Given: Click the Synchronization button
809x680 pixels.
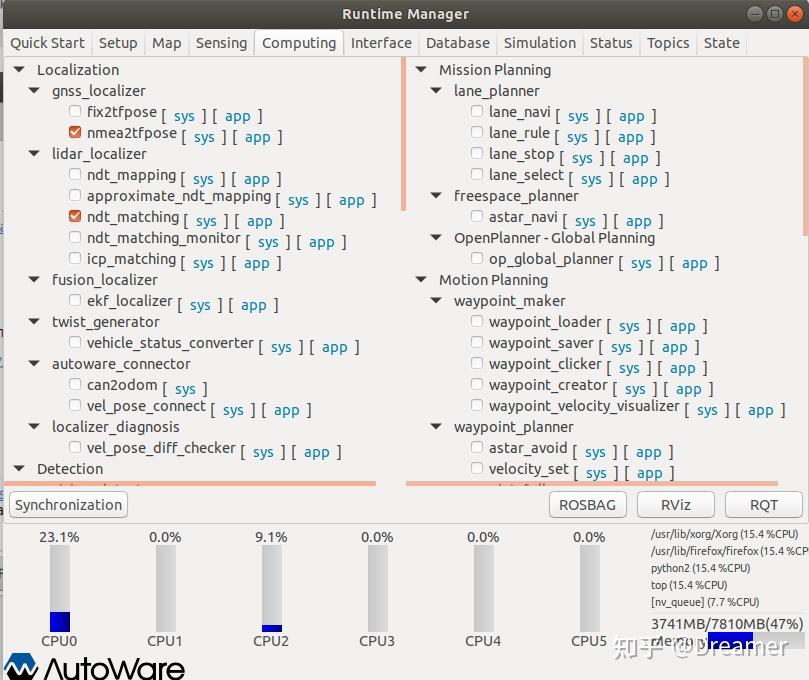Looking at the screenshot, I should click(68, 504).
